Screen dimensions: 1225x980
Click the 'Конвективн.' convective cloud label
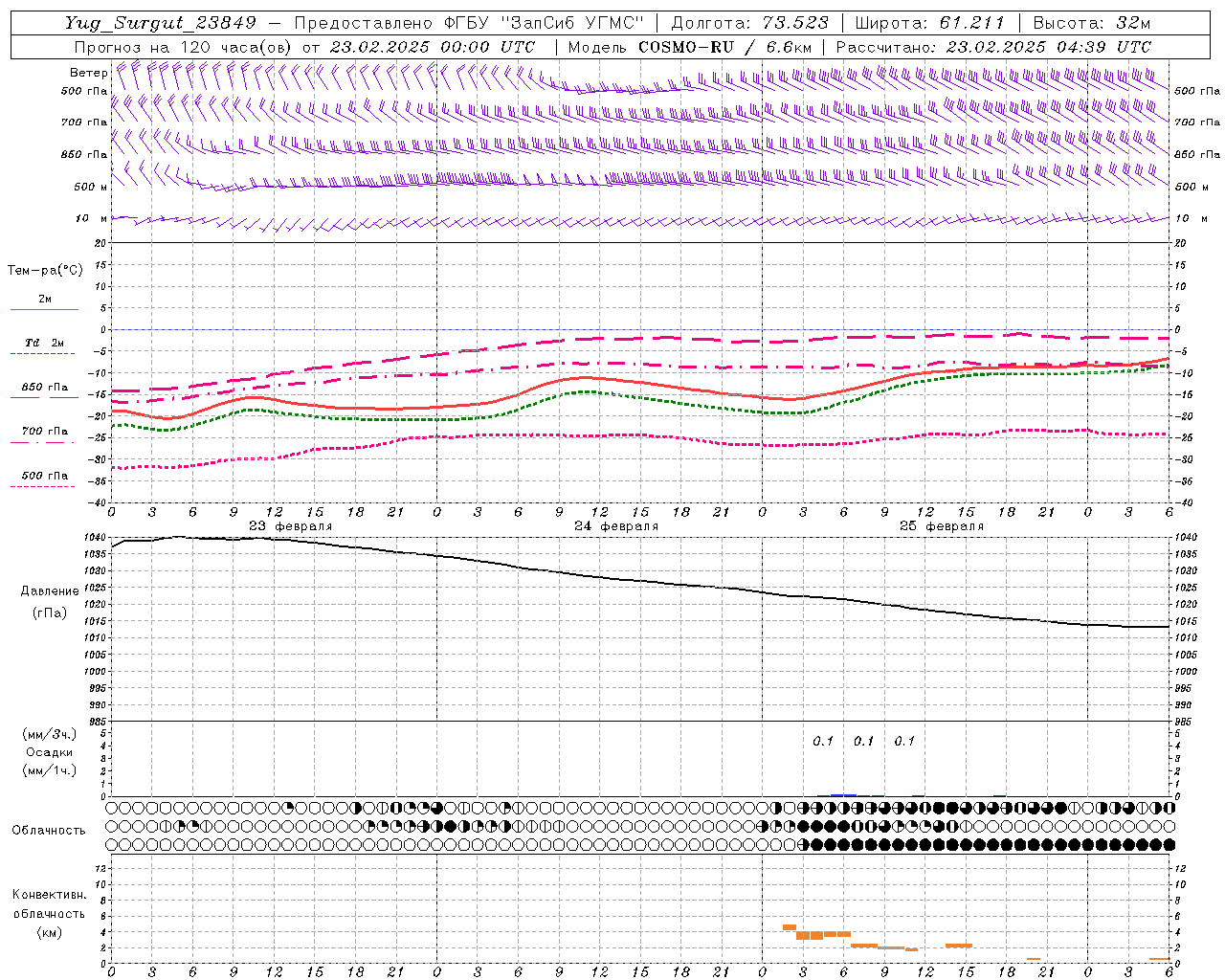[x=49, y=895]
